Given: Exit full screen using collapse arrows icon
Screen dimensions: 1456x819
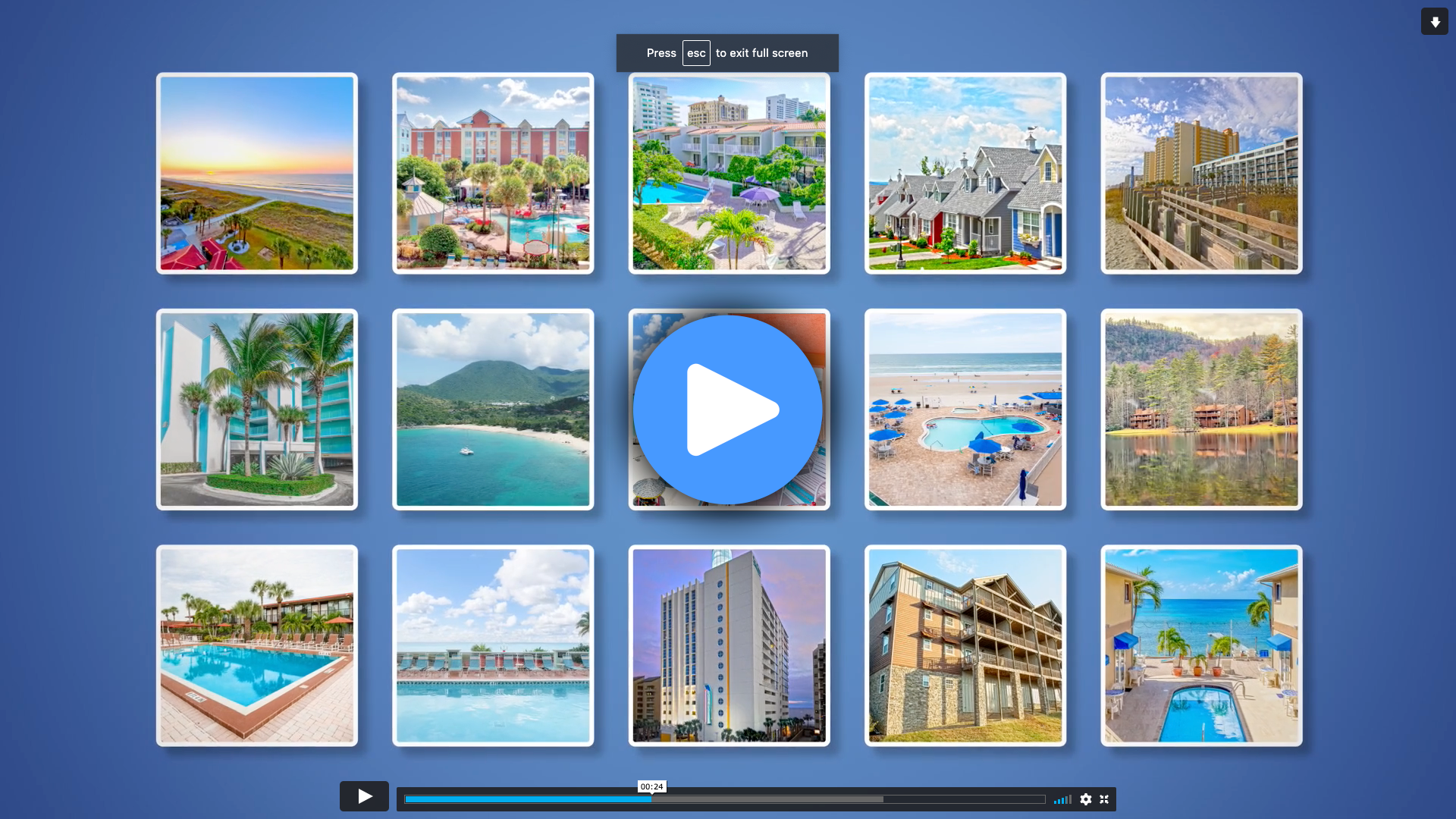Looking at the screenshot, I should [x=1104, y=799].
